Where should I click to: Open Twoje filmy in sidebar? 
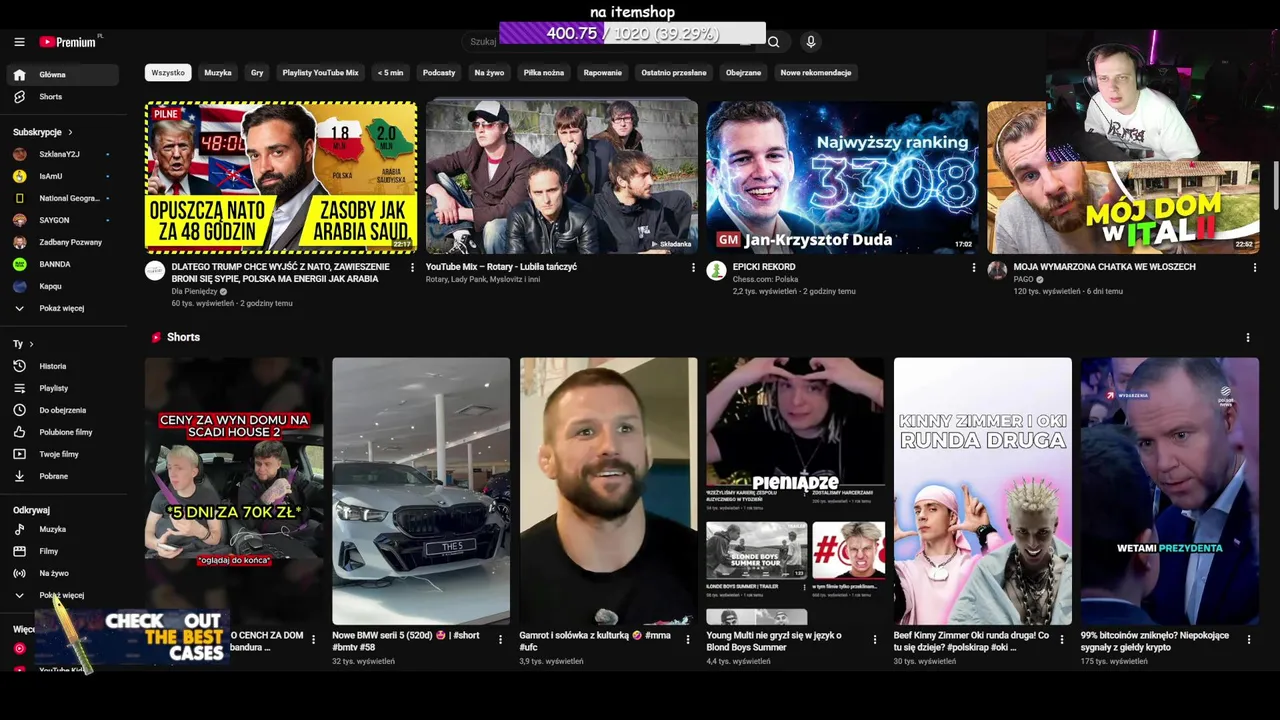[62, 454]
